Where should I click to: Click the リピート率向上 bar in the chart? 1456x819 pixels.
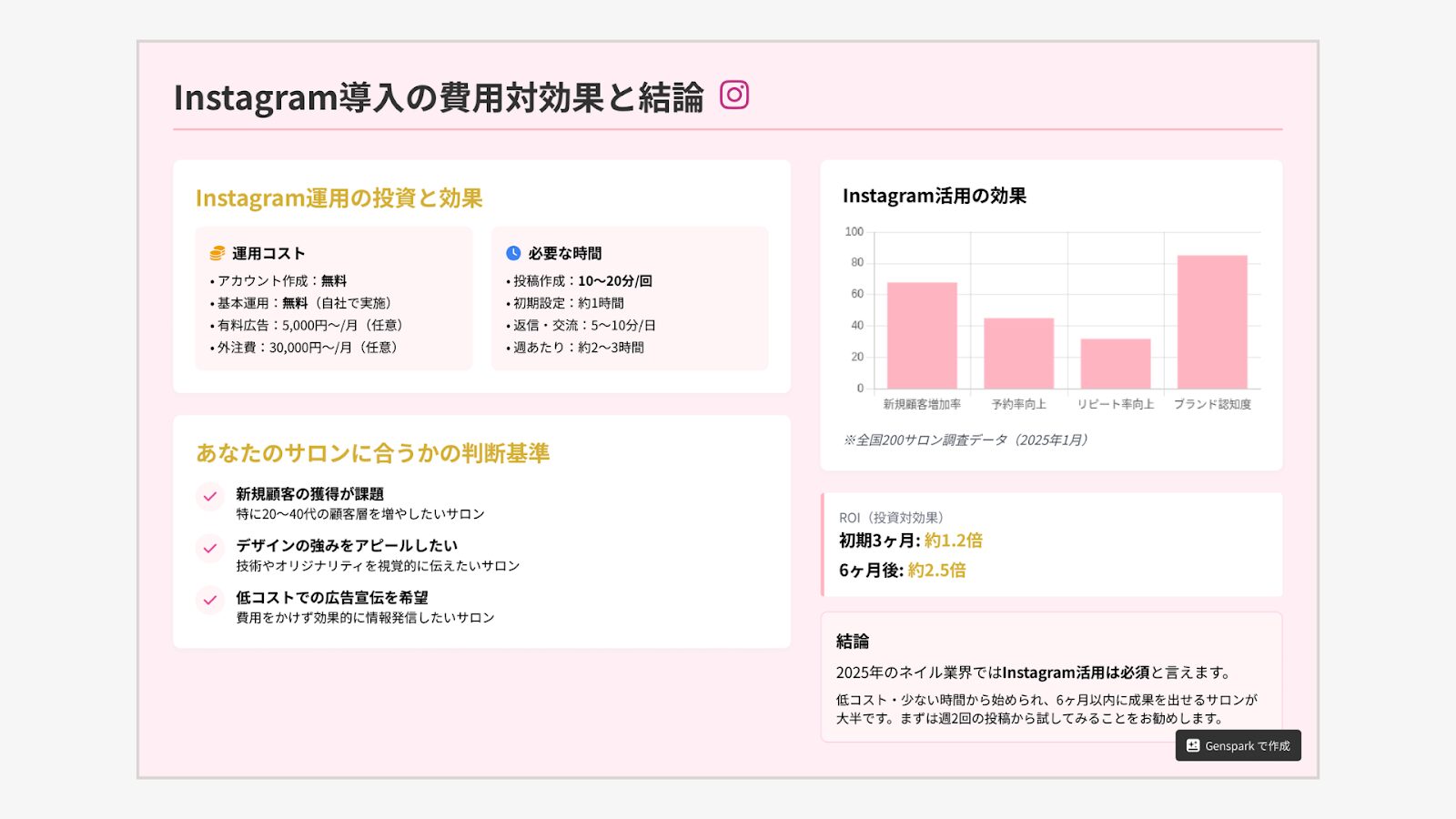tap(1116, 364)
